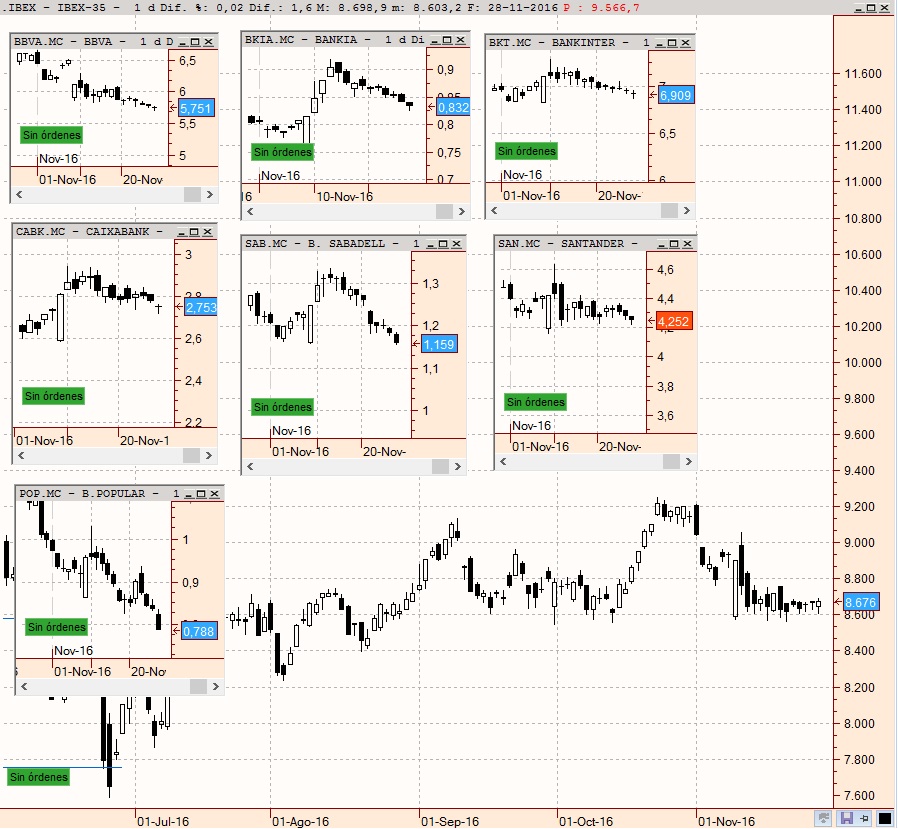The height and width of the screenshot is (829, 898).
Task: Click the red 'P : 9.566,7' title text
Action: (x=601, y=8)
